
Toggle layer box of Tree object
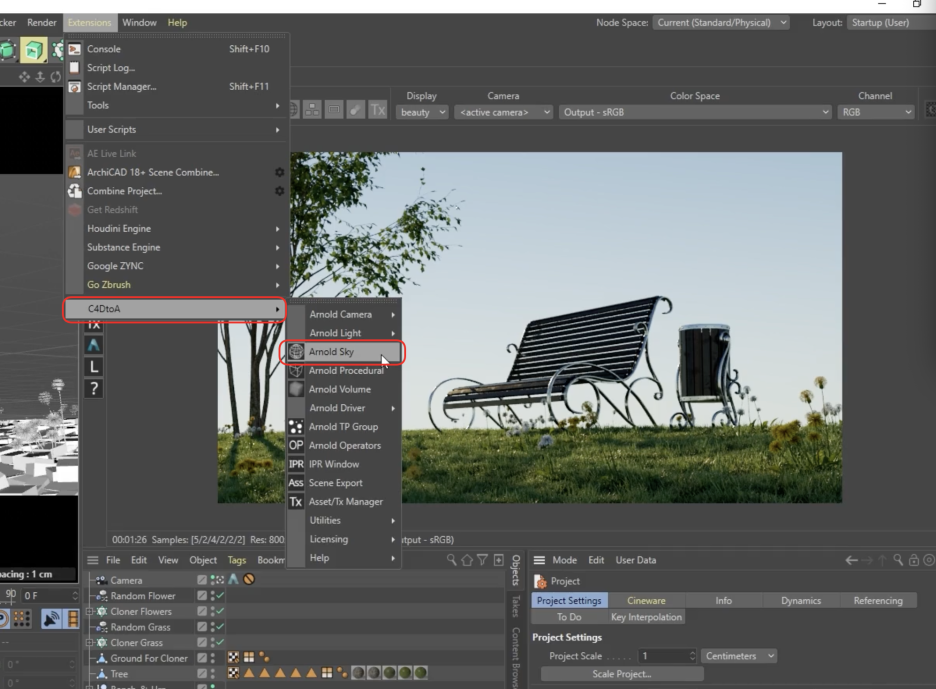pyautogui.click(x=202, y=673)
